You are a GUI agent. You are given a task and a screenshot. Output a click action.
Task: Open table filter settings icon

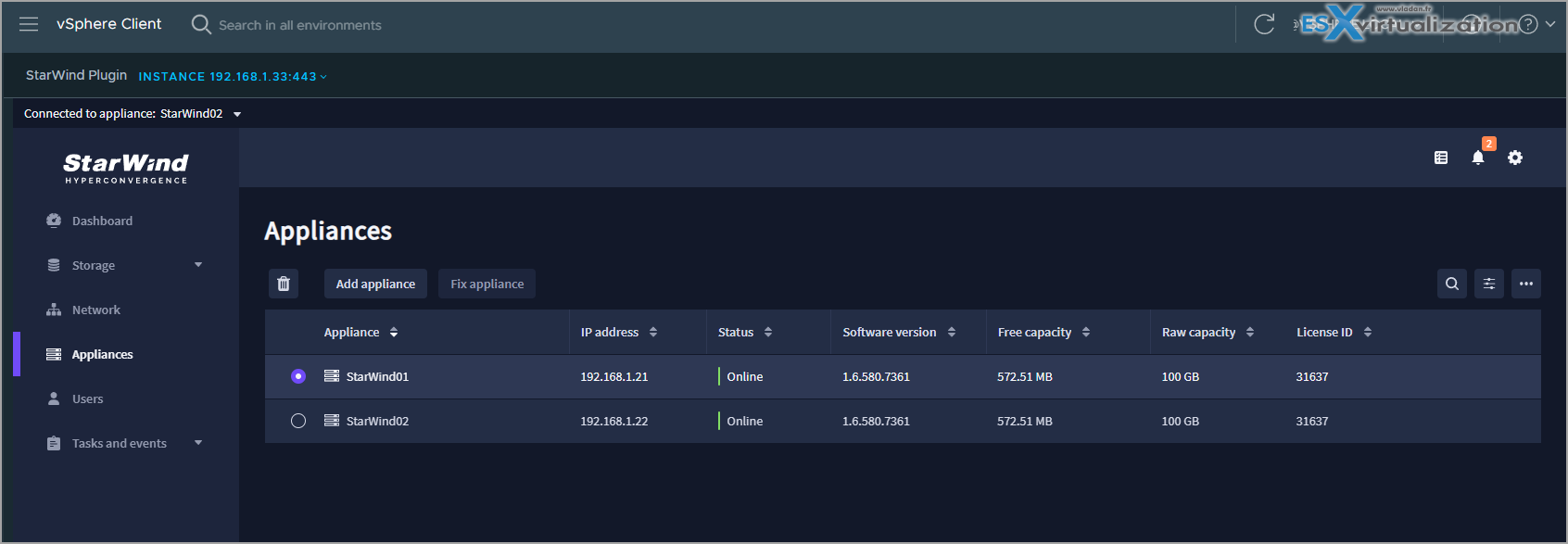[x=1489, y=284]
